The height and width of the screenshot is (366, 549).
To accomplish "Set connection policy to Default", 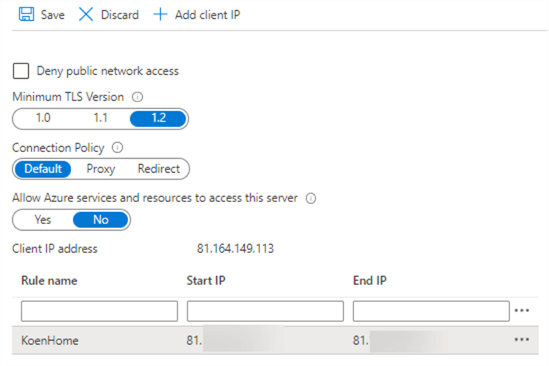I will point(43,169).
